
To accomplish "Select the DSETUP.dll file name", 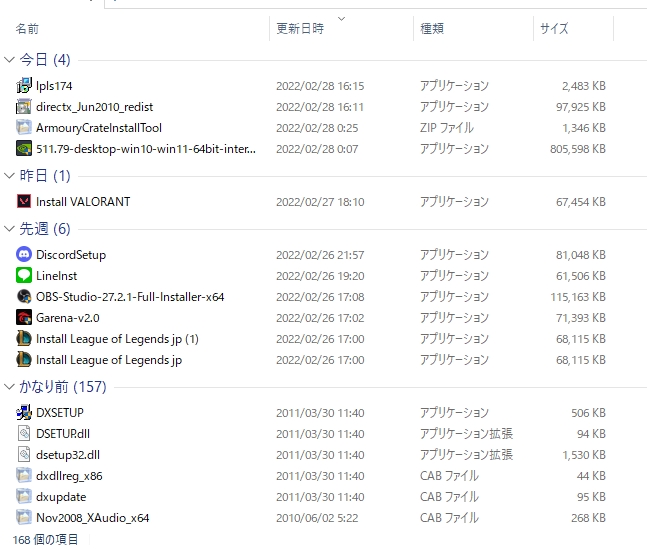I will point(63,434).
